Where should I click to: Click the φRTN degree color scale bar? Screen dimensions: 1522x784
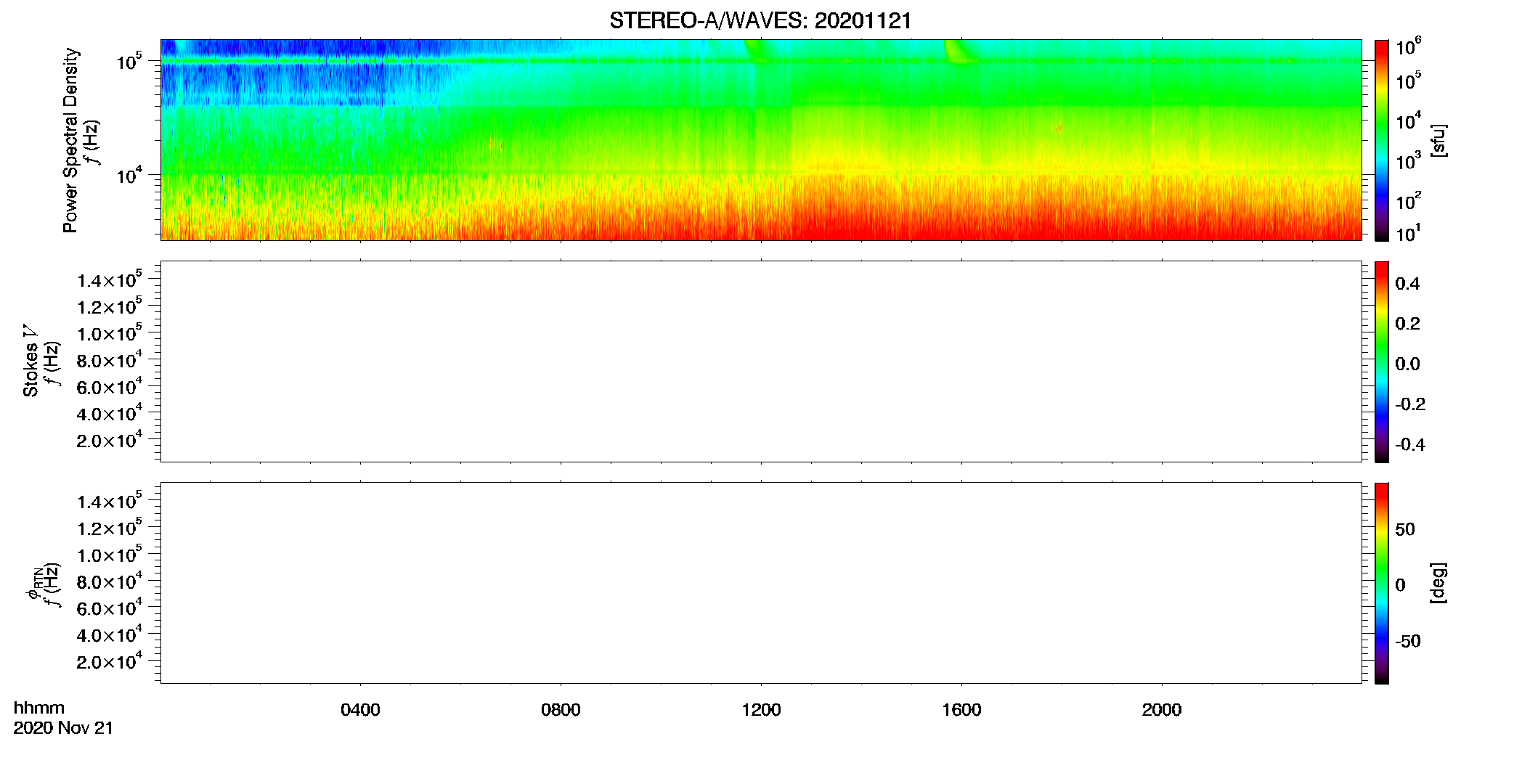pyautogui.click(x=1382, y=583)
